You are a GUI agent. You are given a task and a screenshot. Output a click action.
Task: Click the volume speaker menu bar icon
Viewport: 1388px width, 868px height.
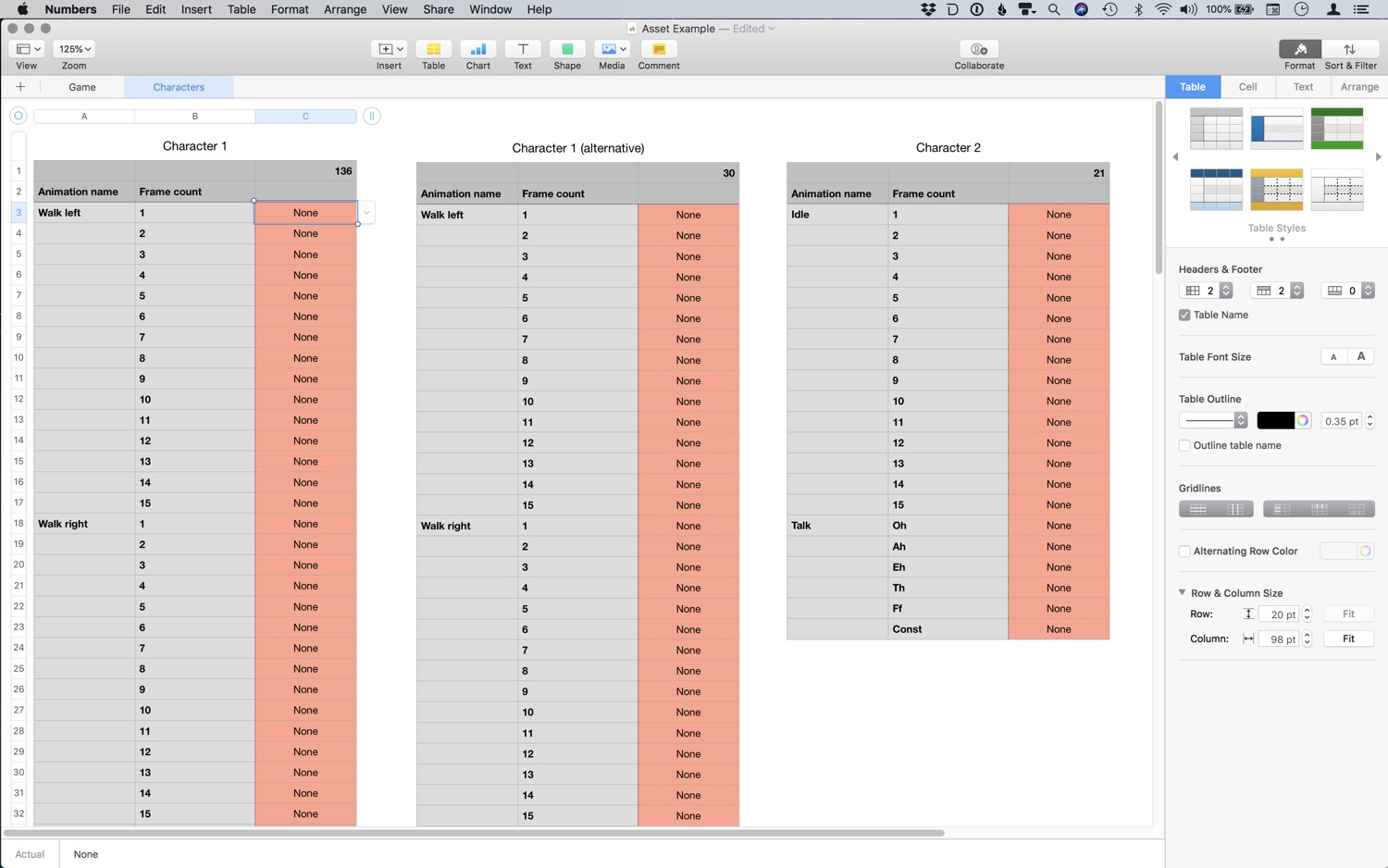pyautogui.click(x=1188, y=9)
